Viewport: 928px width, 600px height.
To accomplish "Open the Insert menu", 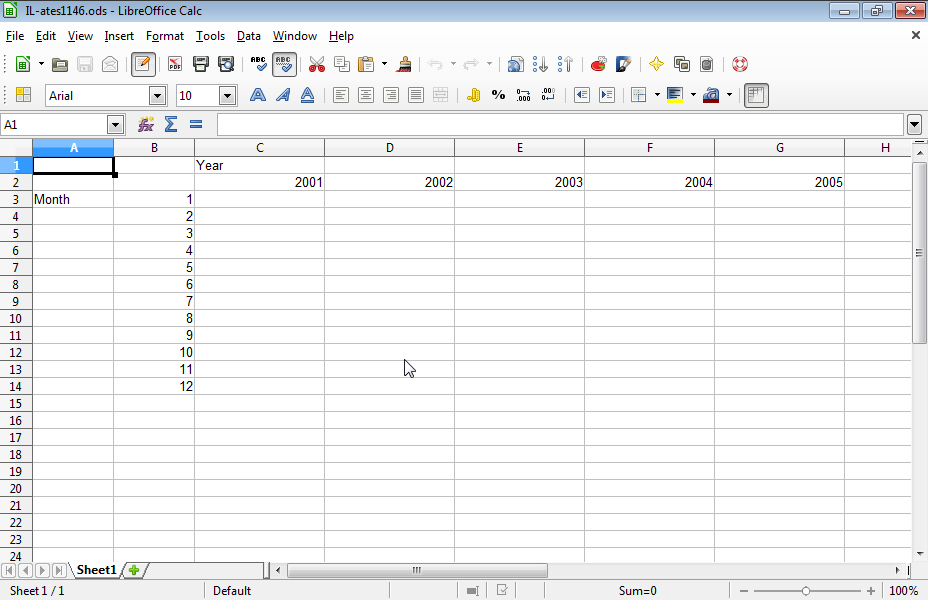I will point(119,36).
